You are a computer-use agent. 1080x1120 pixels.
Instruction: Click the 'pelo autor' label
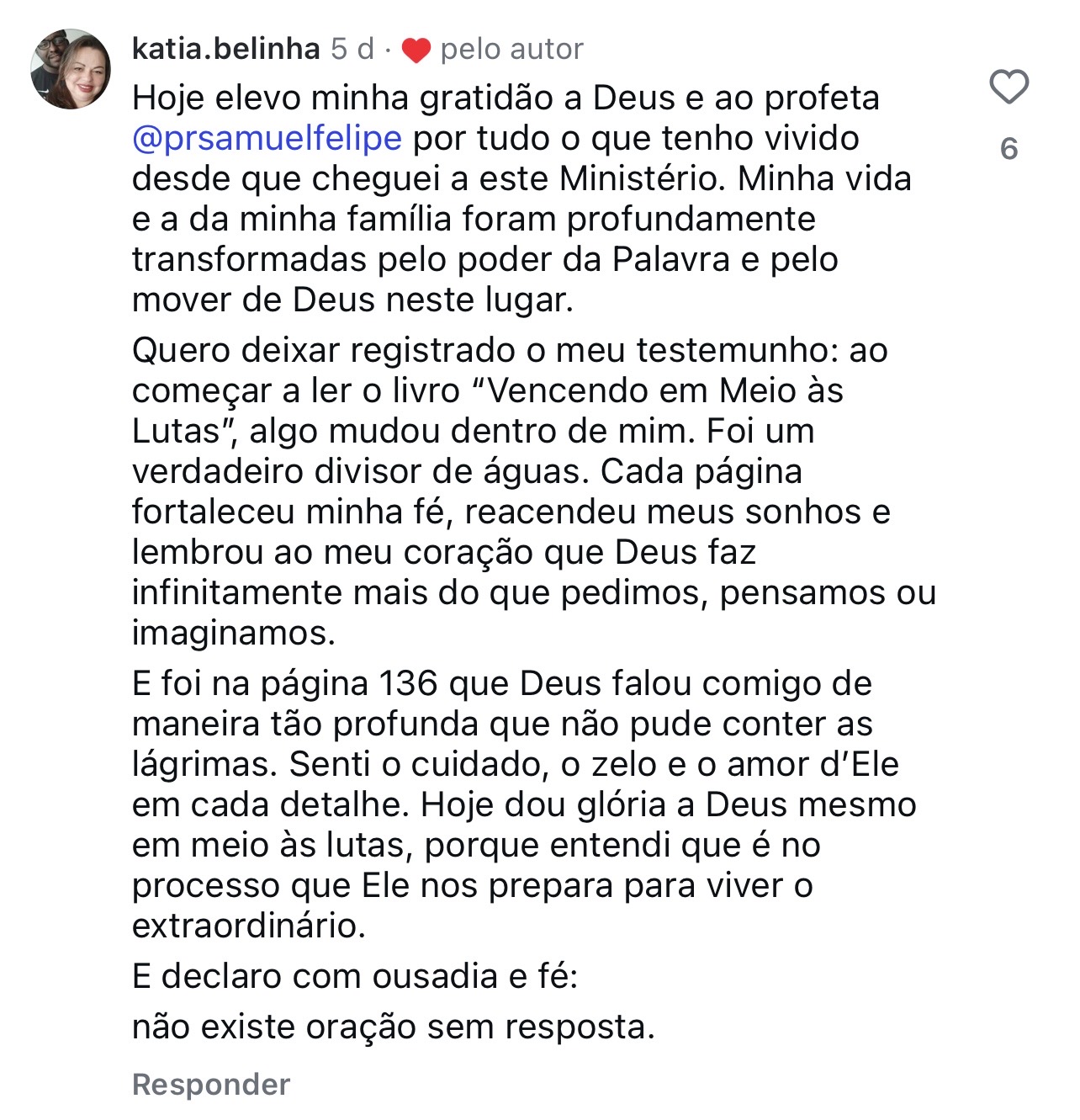[511, 50]
